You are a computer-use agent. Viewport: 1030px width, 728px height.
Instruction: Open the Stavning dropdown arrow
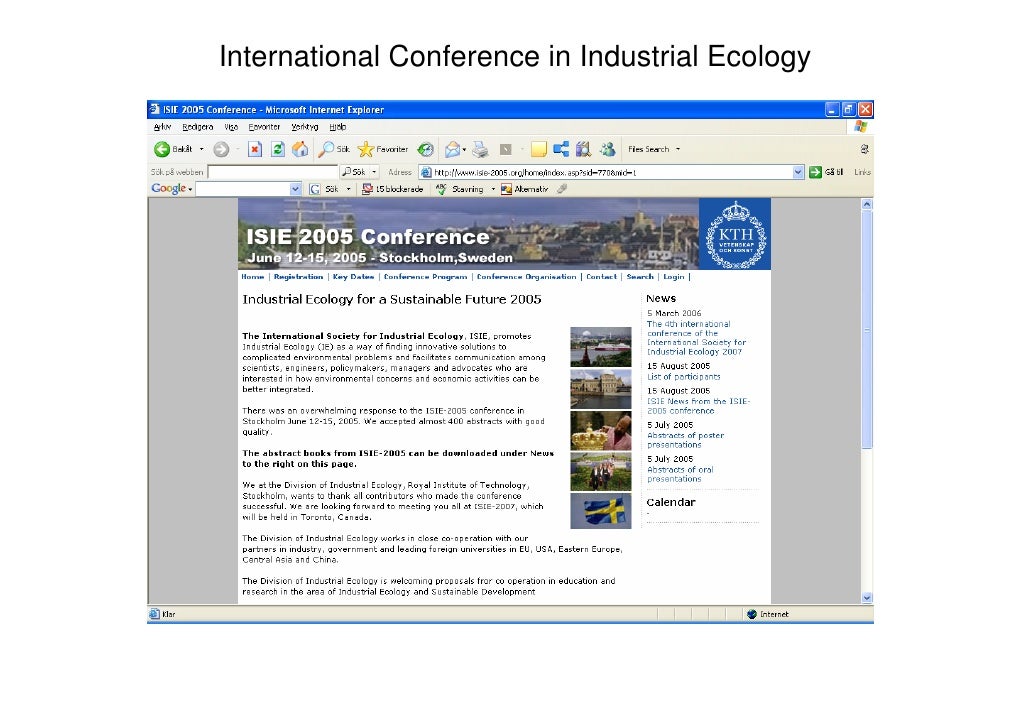[493, 189]
